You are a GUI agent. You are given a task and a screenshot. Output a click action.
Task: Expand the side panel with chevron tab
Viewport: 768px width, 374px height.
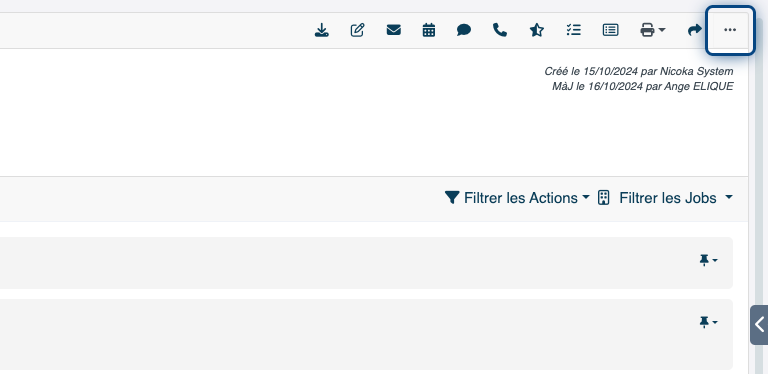(x=759, y=325)
